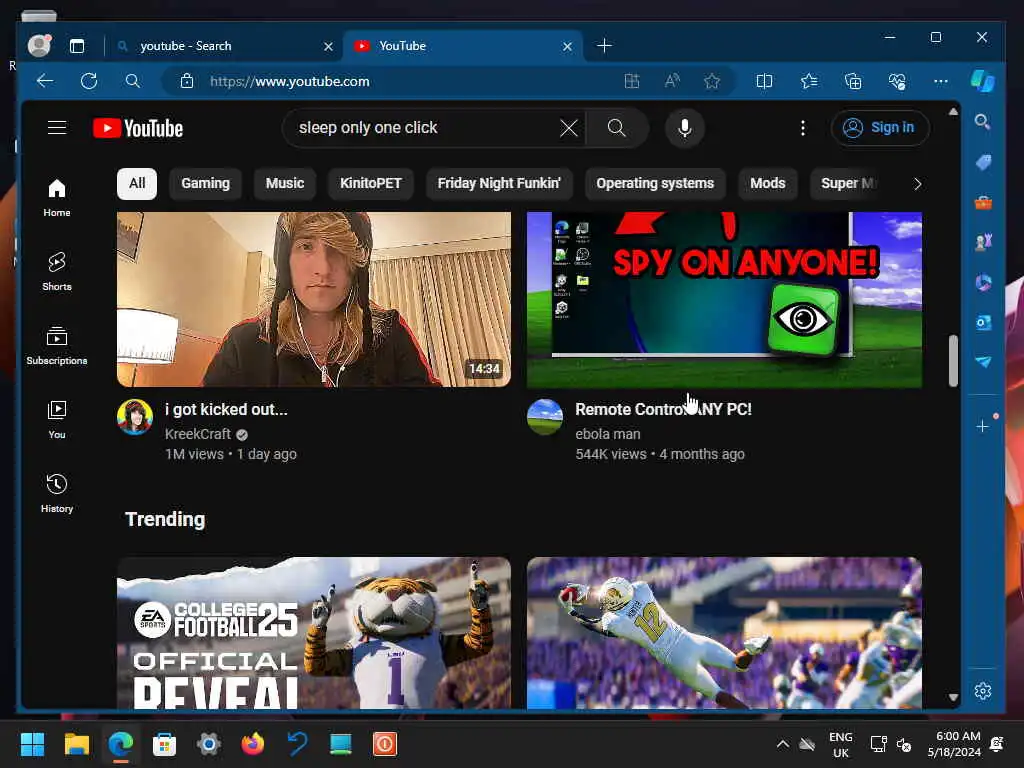
Task: Click the Sign in button
Action: (x=880, y=128)
